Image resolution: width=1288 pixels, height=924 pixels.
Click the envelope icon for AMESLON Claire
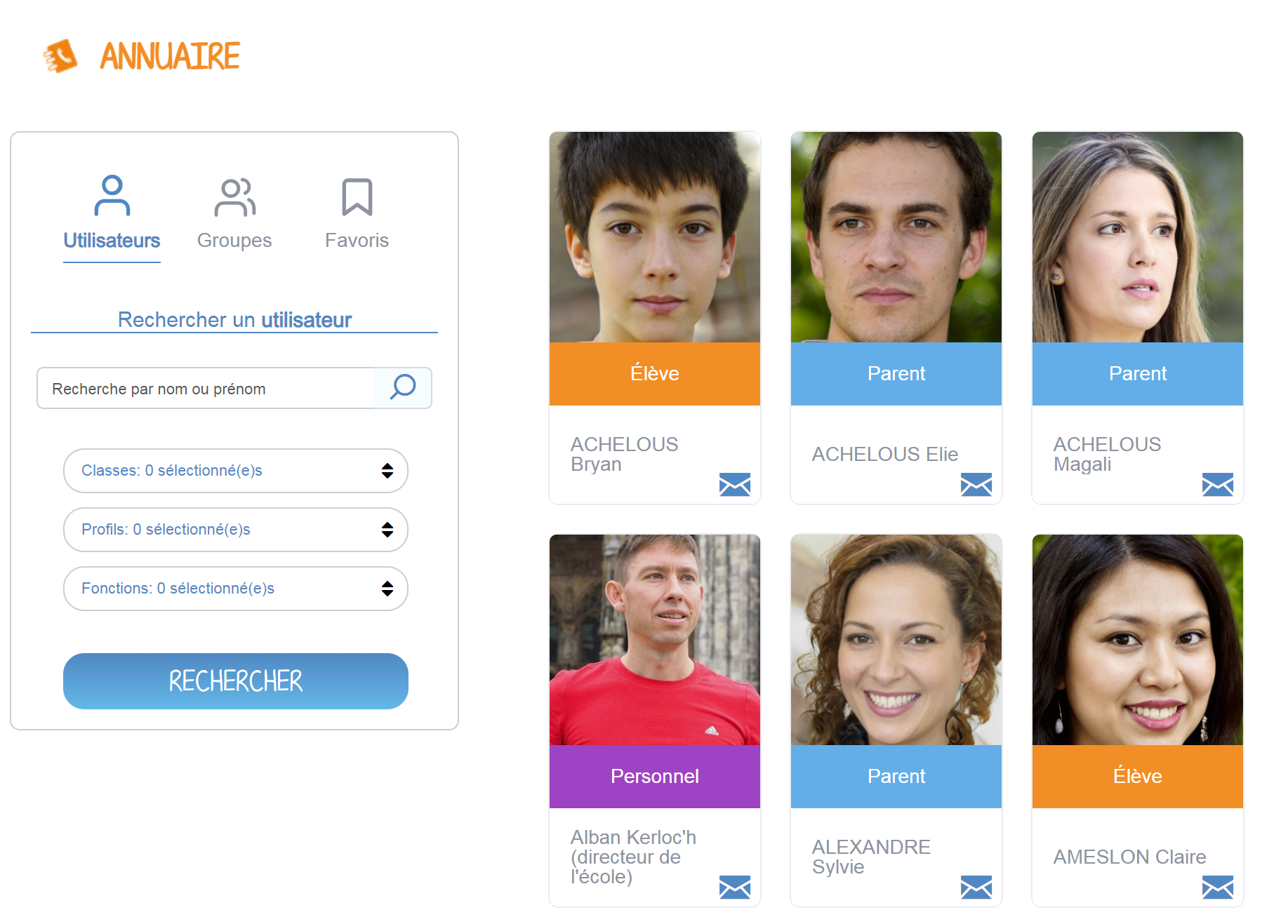click(x=1218, y=887)
